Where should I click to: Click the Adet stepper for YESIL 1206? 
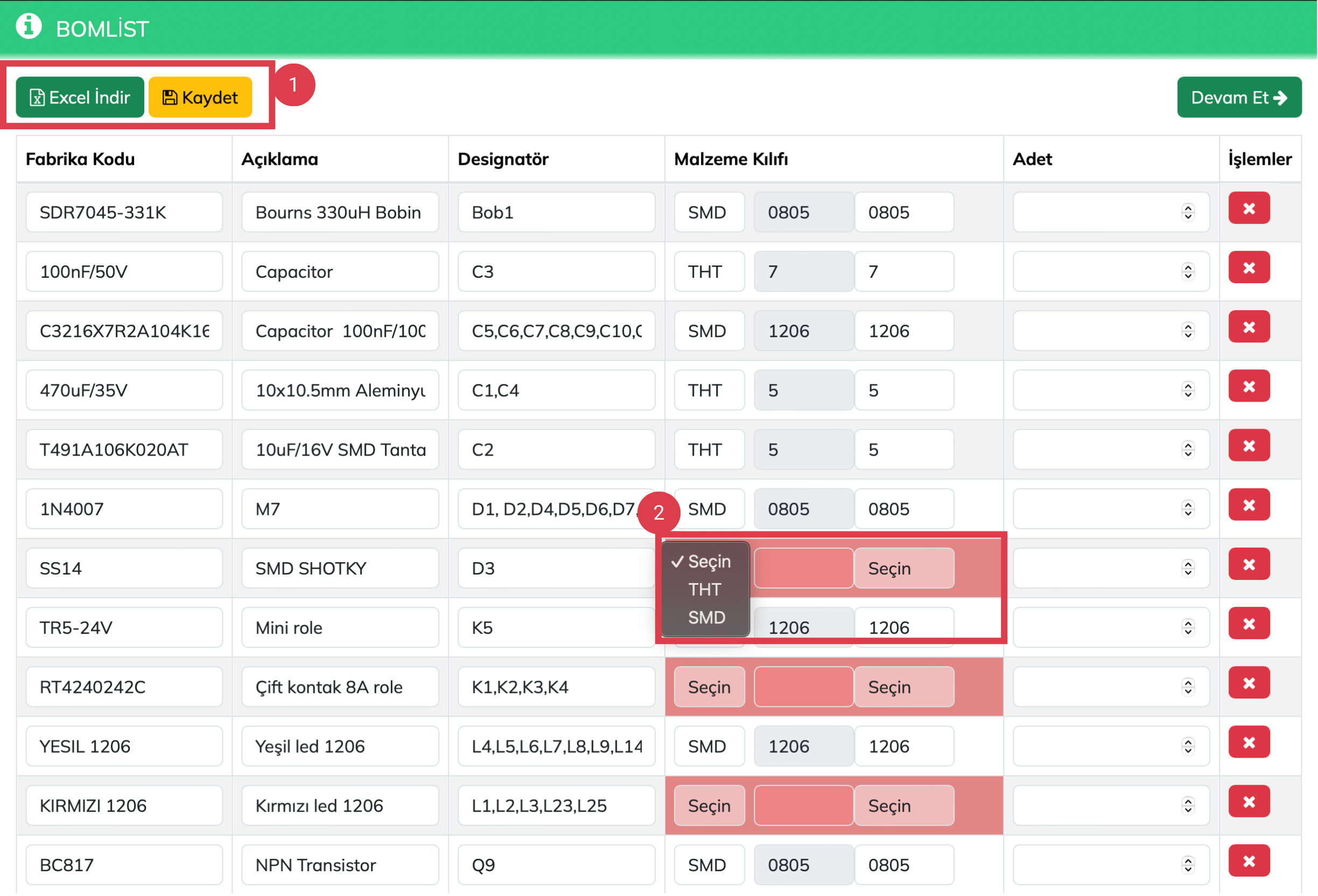pyautogui.click(x=1188, y=747)
